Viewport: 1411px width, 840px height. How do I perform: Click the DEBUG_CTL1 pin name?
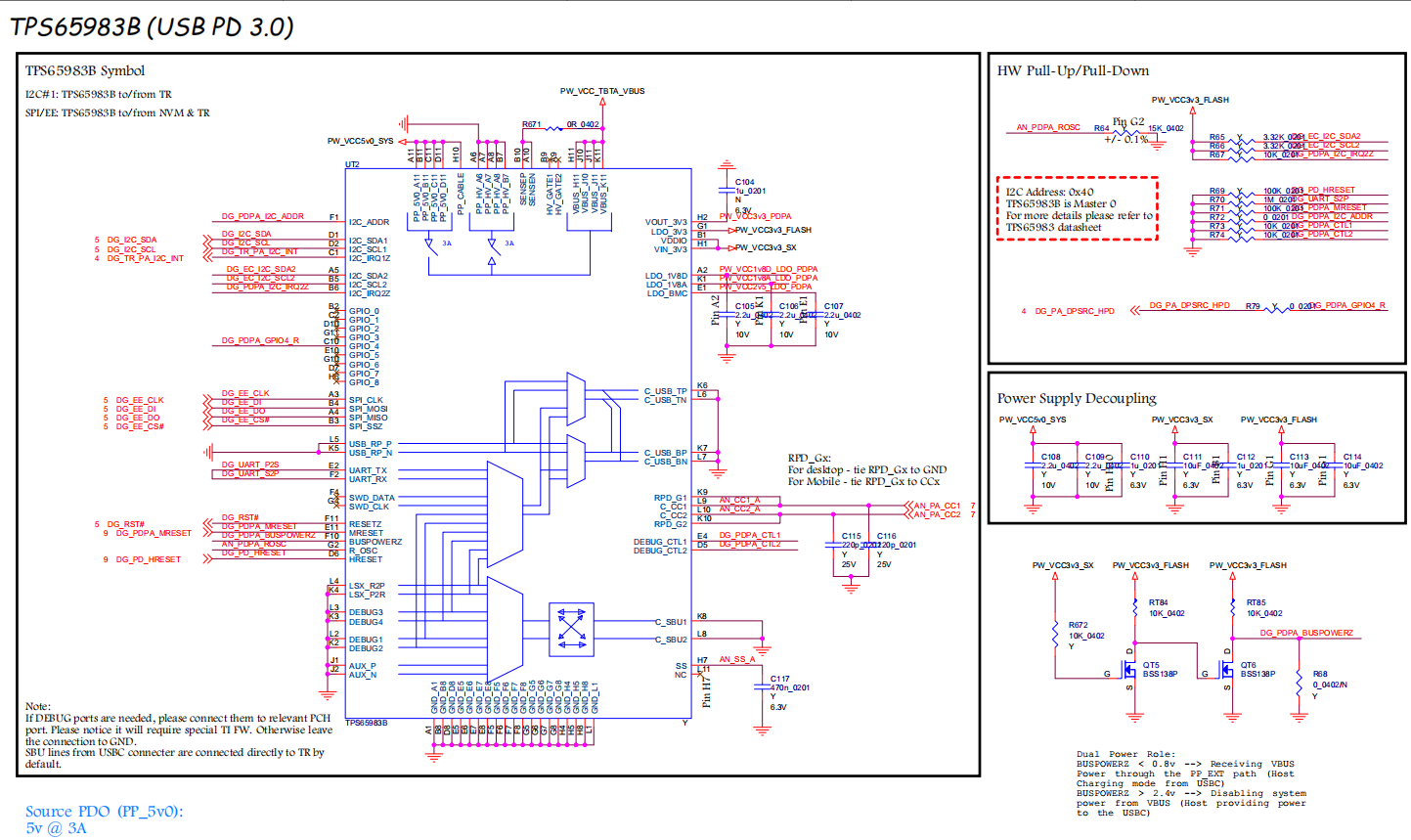660,542
